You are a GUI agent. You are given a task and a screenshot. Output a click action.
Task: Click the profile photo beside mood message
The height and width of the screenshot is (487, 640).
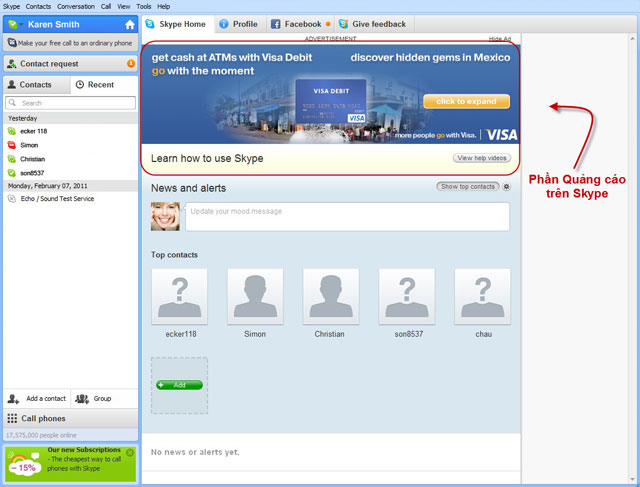coord(165,216)
